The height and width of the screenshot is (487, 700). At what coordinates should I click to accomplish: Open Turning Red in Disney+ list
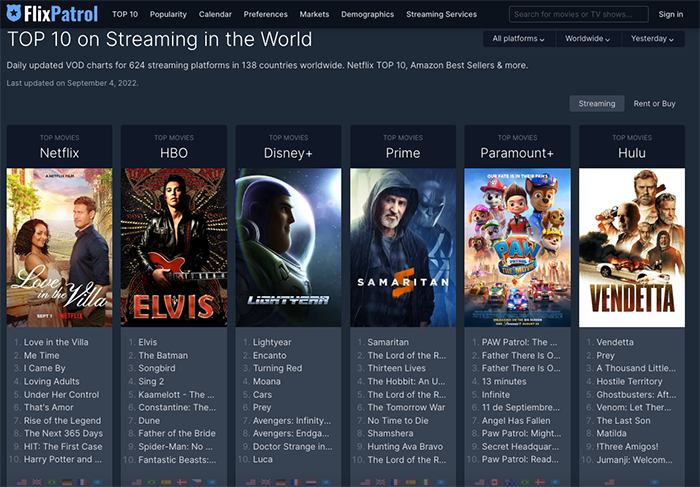(278, 368)
